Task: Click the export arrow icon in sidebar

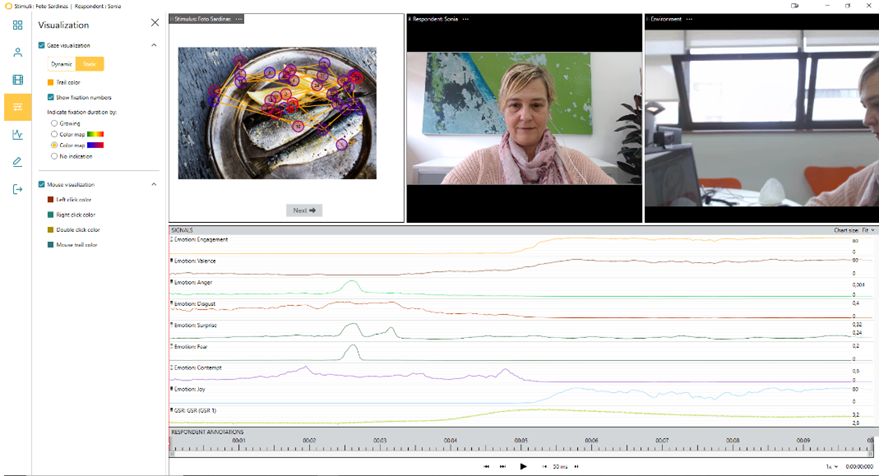Action: coord(17,189)
